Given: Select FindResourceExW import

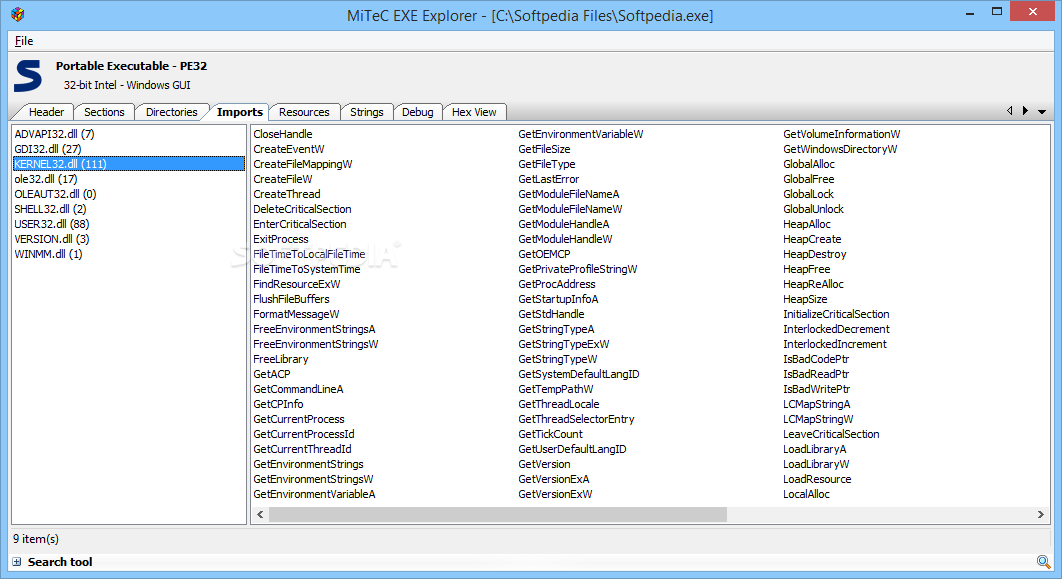Looking at the screenshot, I should point(297,284).
